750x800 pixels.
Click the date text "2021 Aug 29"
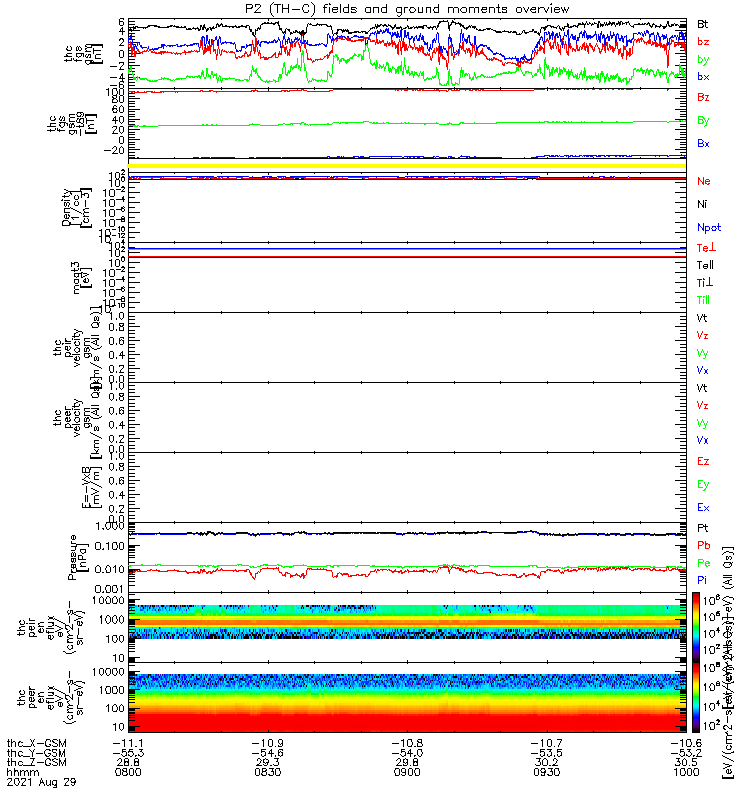[x=41, y=782]
